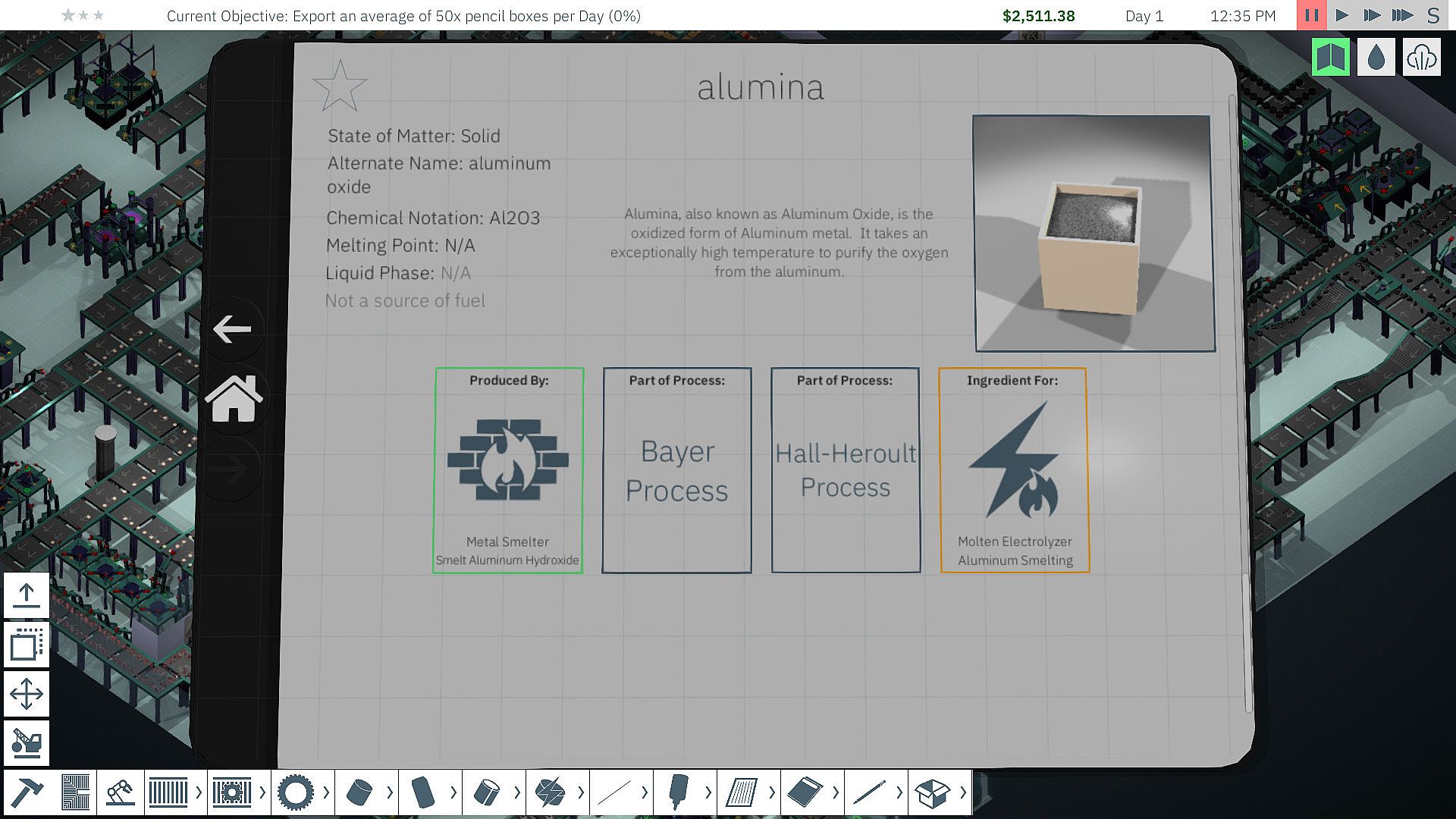Click the alumina box thumbnail image
The image size is (1456, 819).
[x=1094, y=234]
